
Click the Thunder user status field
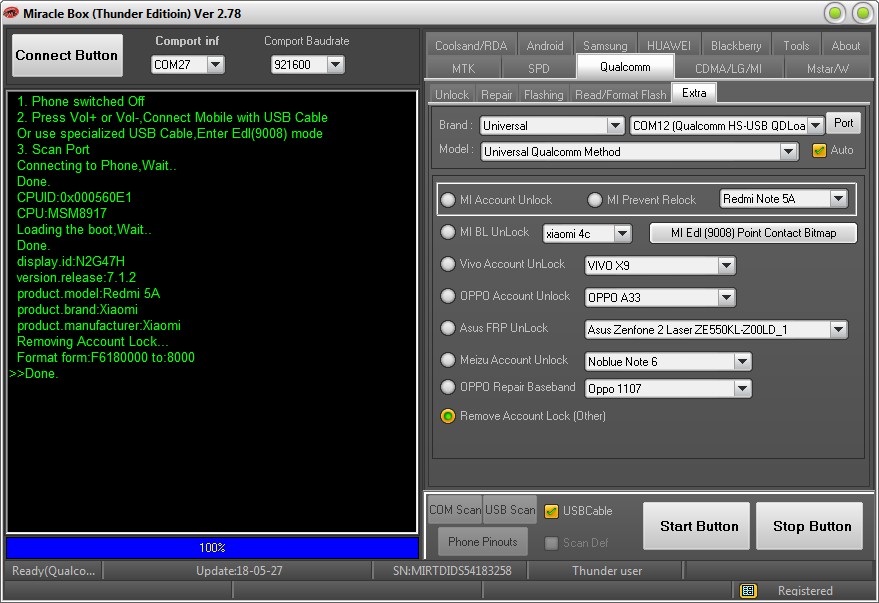(x=607, y=571)
